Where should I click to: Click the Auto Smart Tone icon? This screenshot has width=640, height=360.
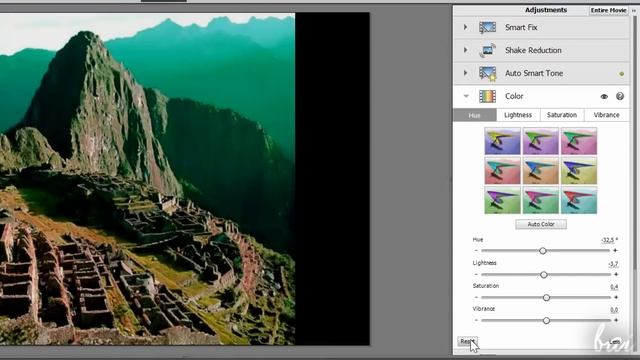pos(487,73)
